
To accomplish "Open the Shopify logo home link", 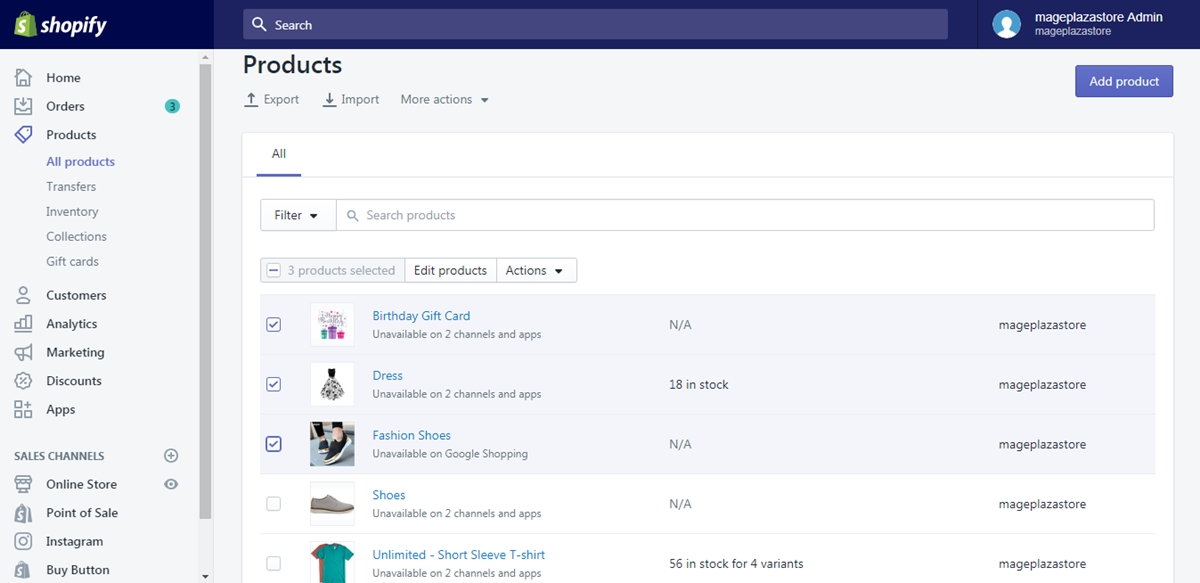I will [60, 24].
